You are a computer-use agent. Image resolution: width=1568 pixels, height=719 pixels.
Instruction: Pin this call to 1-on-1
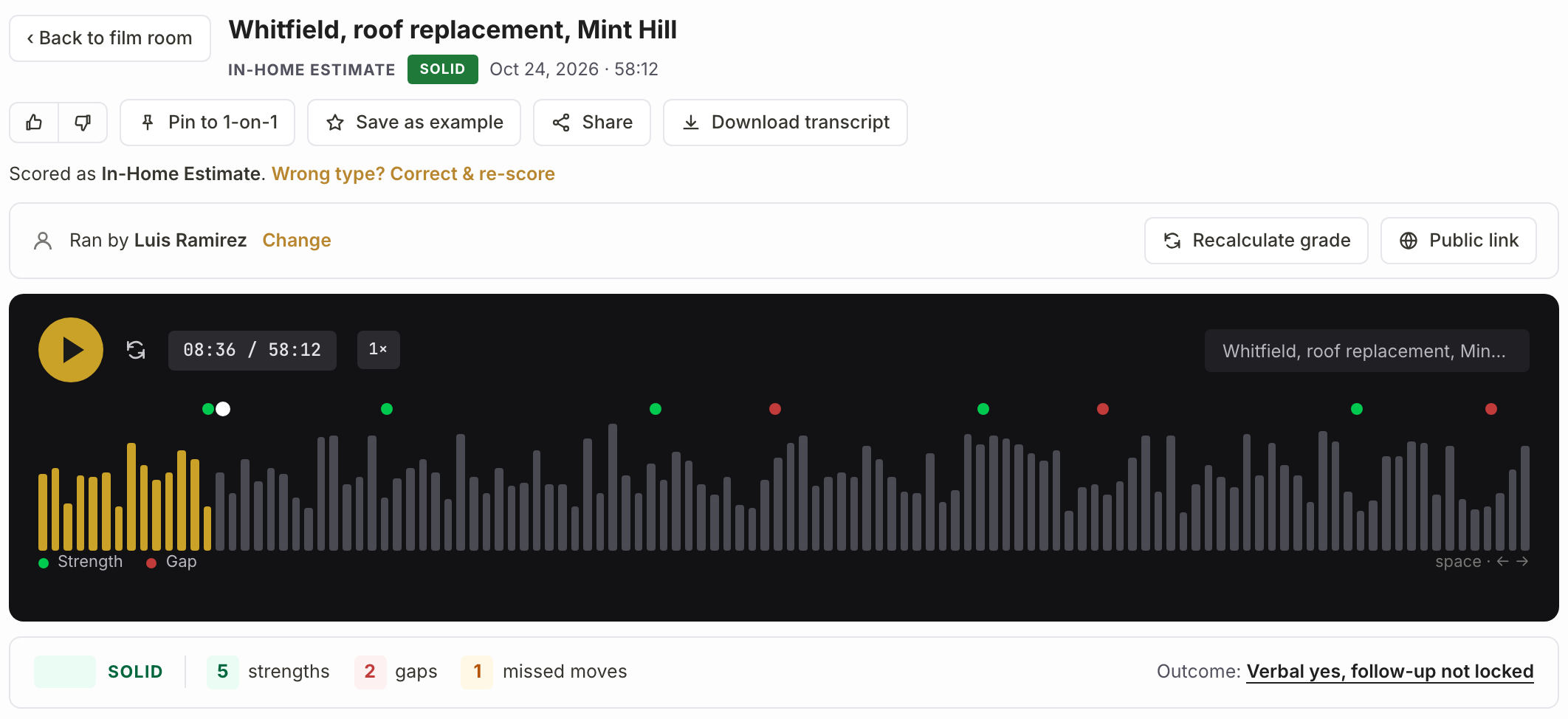pyautogui.click(x=207, y=123)
